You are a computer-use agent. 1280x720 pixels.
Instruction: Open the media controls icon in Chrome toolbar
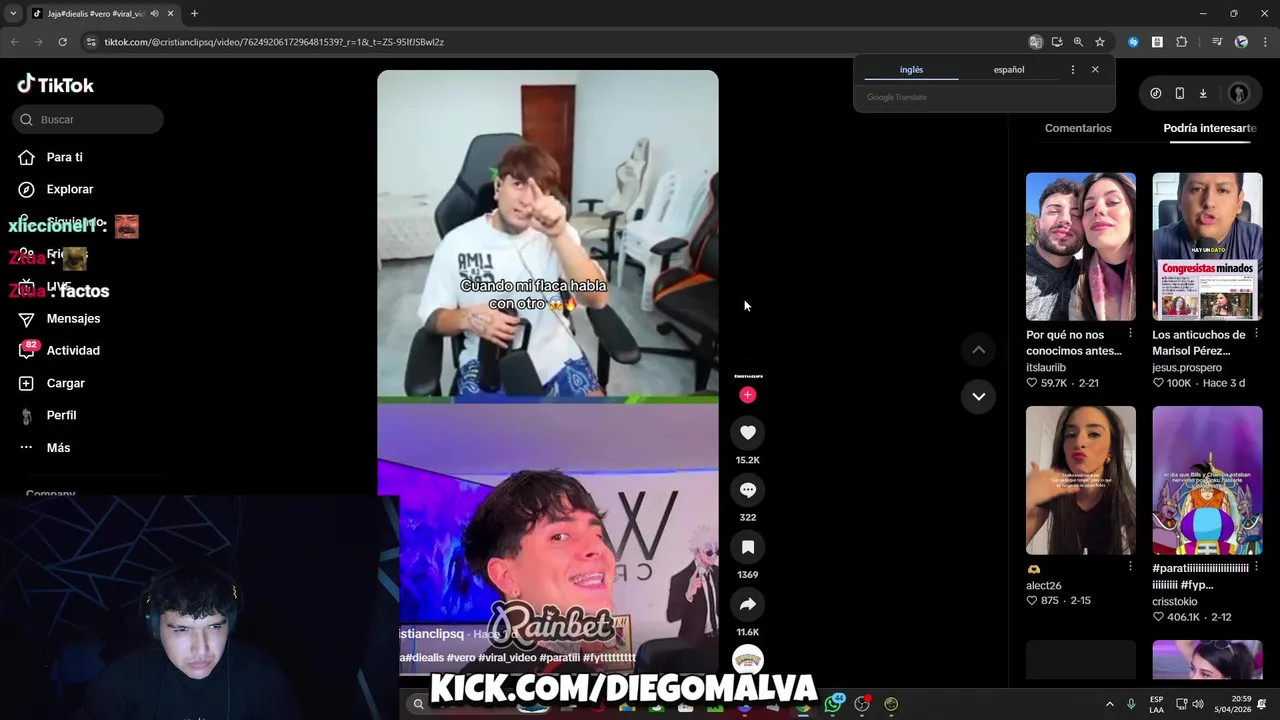[1216, 42]
